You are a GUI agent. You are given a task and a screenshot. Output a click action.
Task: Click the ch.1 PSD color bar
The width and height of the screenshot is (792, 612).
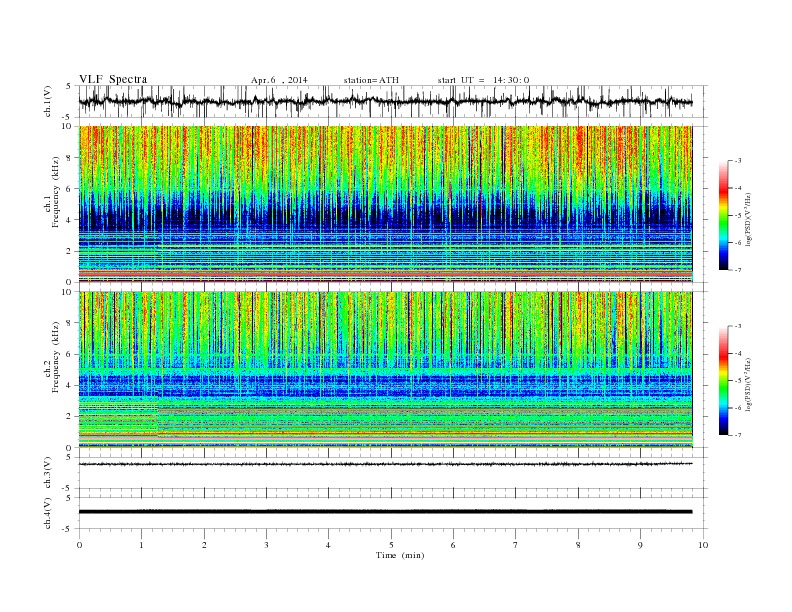723,215
